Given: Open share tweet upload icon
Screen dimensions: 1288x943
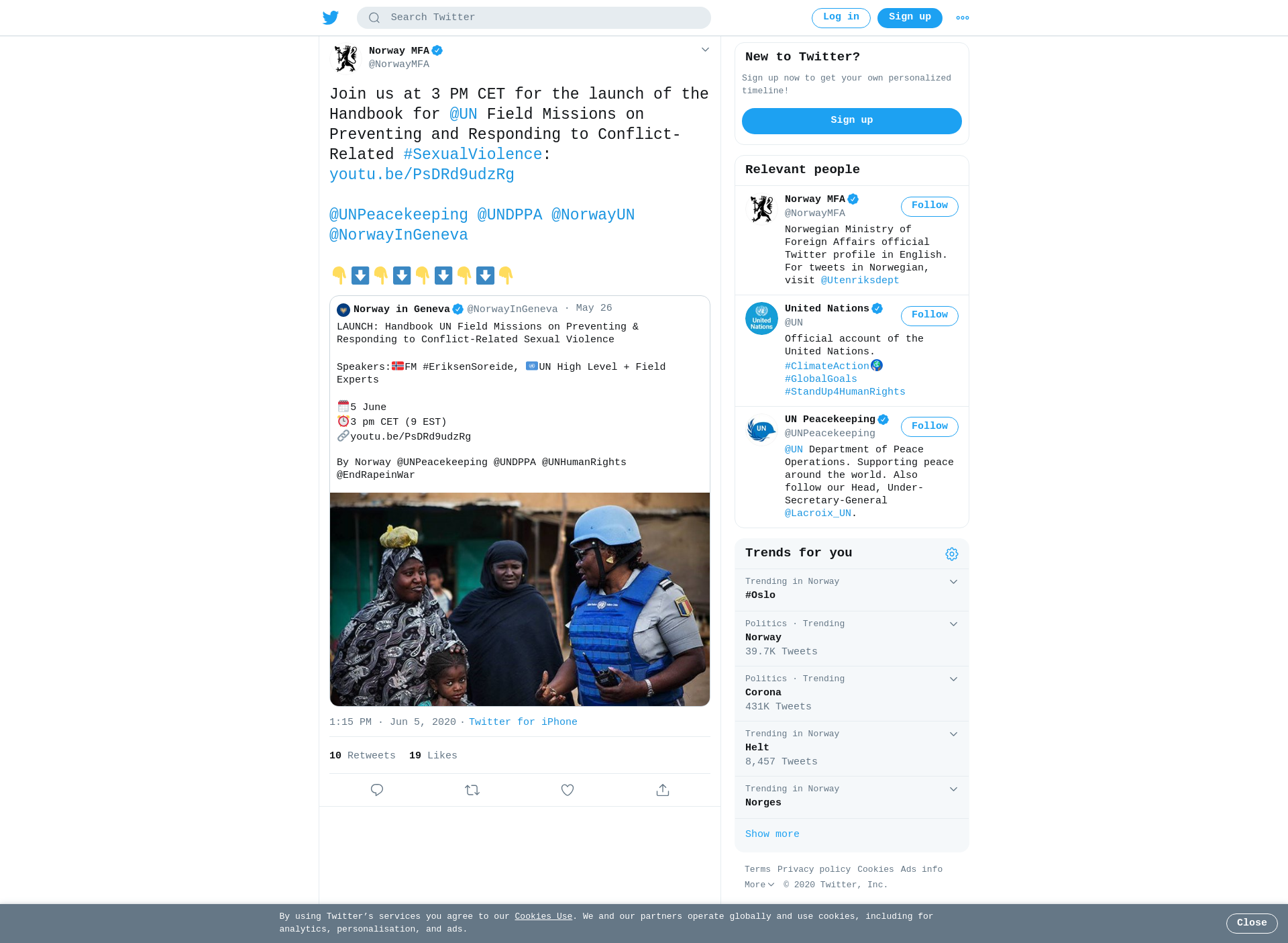Looking at the screenshot, I should pos(663,790).
